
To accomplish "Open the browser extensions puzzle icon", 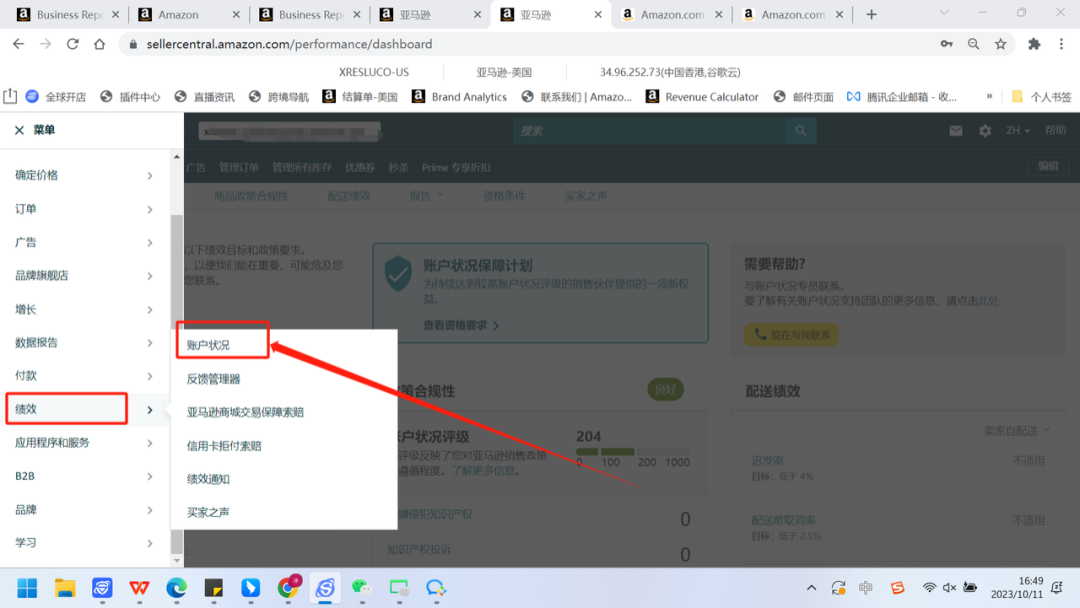I will [1034, 44].
